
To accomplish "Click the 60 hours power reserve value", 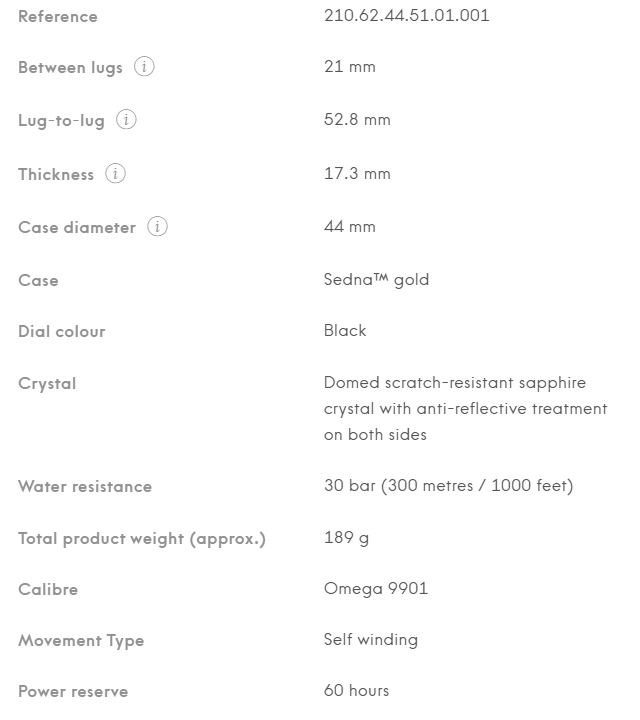I will tap(356, 691).
